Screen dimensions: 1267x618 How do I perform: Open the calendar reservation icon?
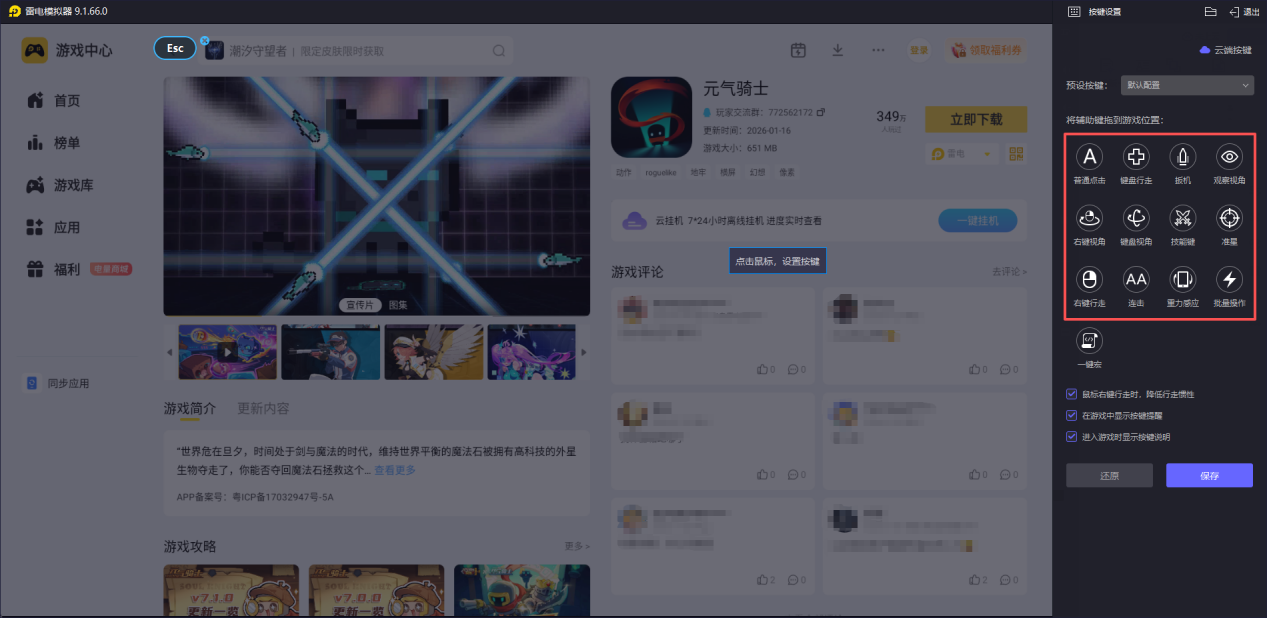[798, 50]
